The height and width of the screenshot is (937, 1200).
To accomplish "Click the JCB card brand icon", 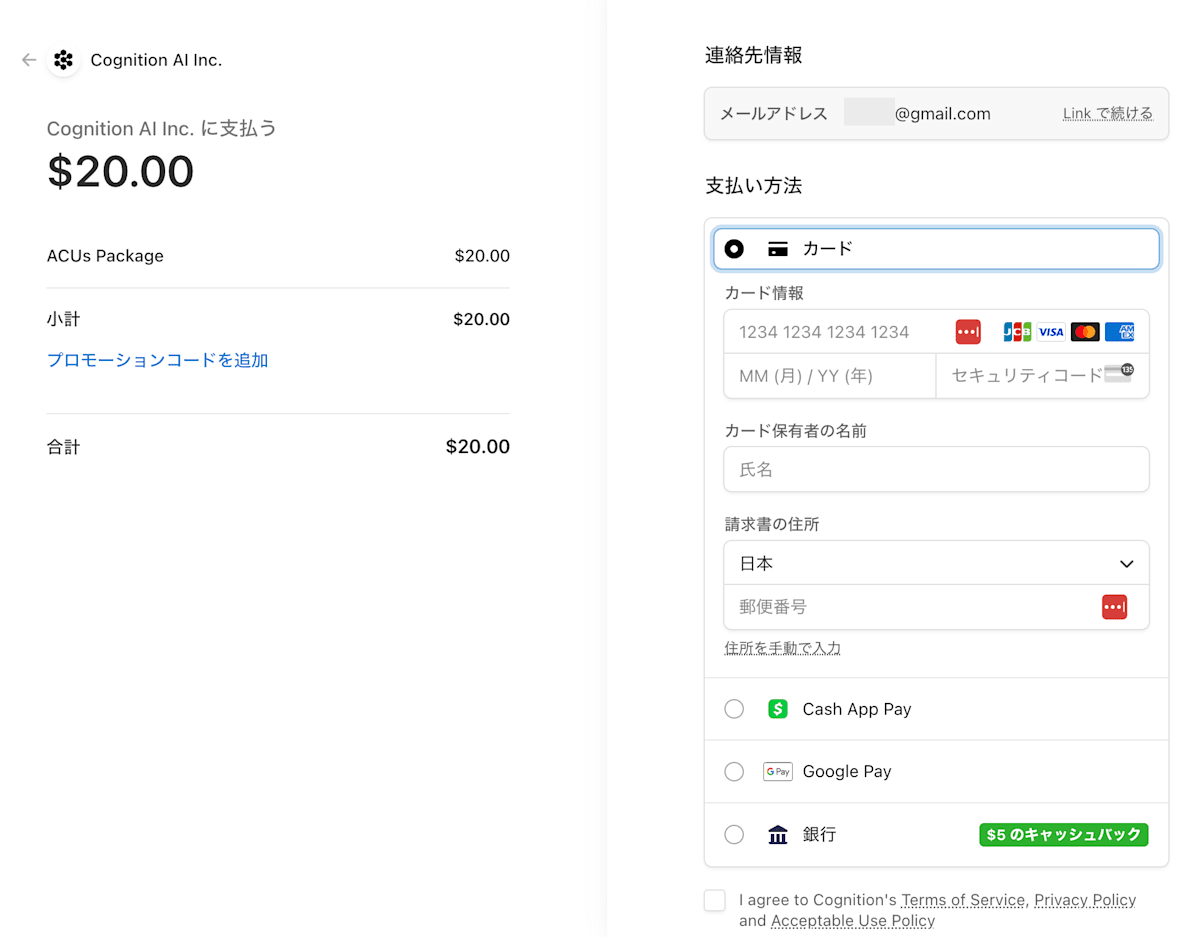I will (x=1017, y=332).
